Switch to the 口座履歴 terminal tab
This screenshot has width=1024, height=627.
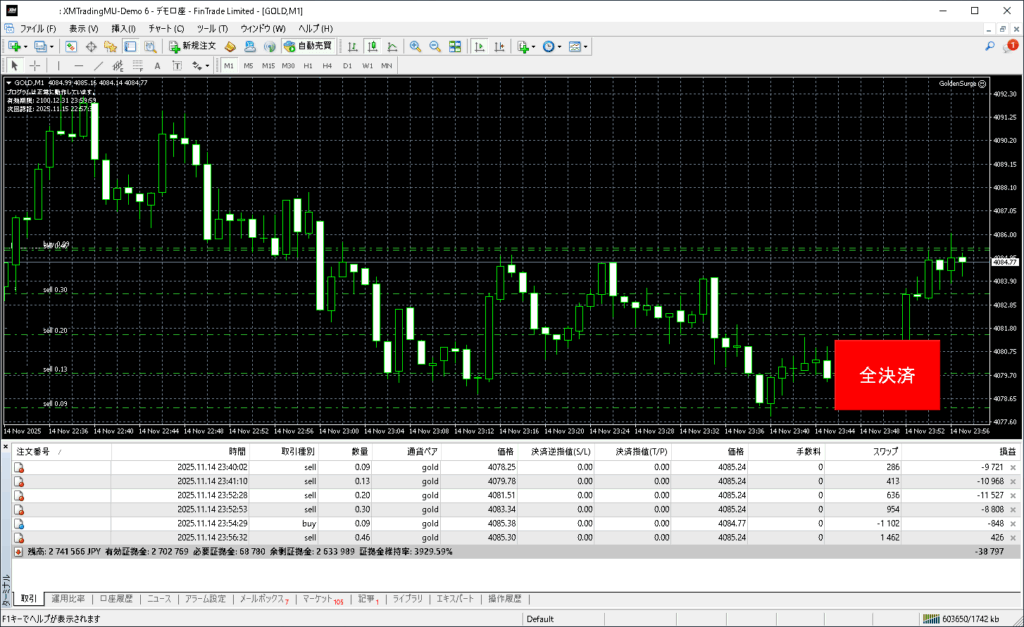point(116,599)
